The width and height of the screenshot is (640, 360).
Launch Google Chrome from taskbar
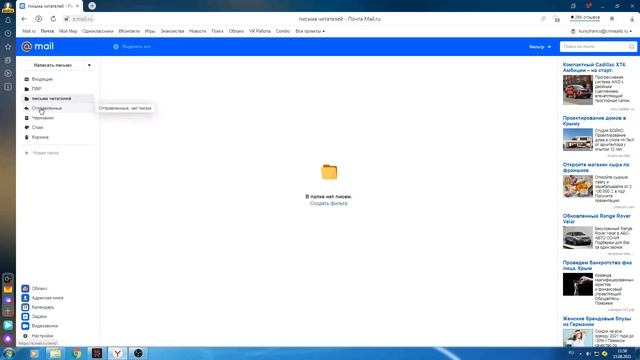coord(76,353)
